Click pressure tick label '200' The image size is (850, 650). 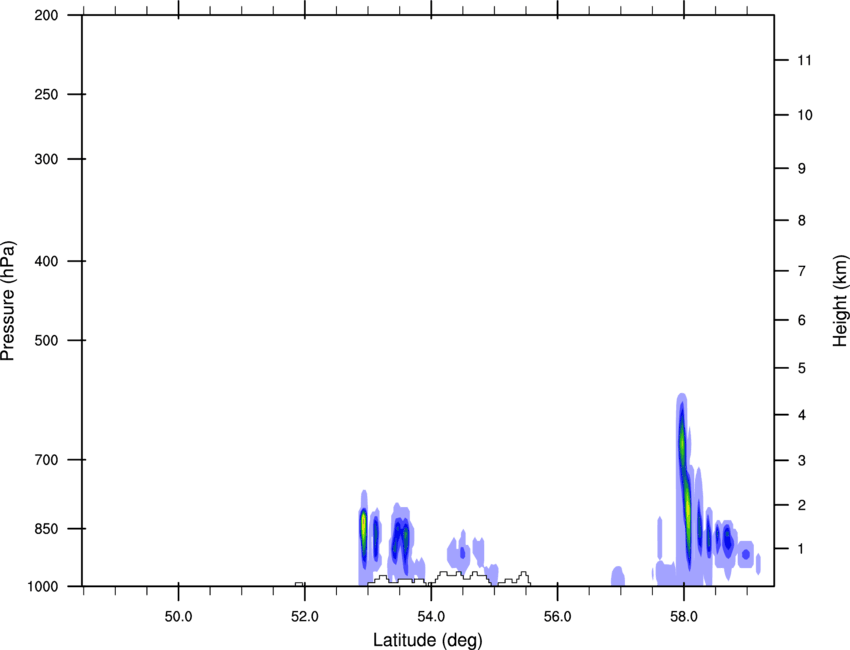[x=46, y=16]
